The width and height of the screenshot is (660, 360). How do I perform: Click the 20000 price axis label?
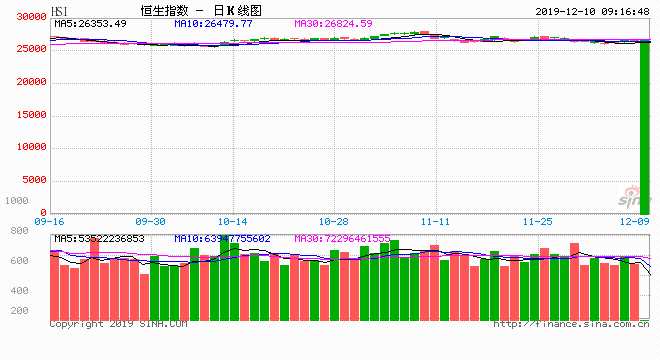click(x=31, y=82)
